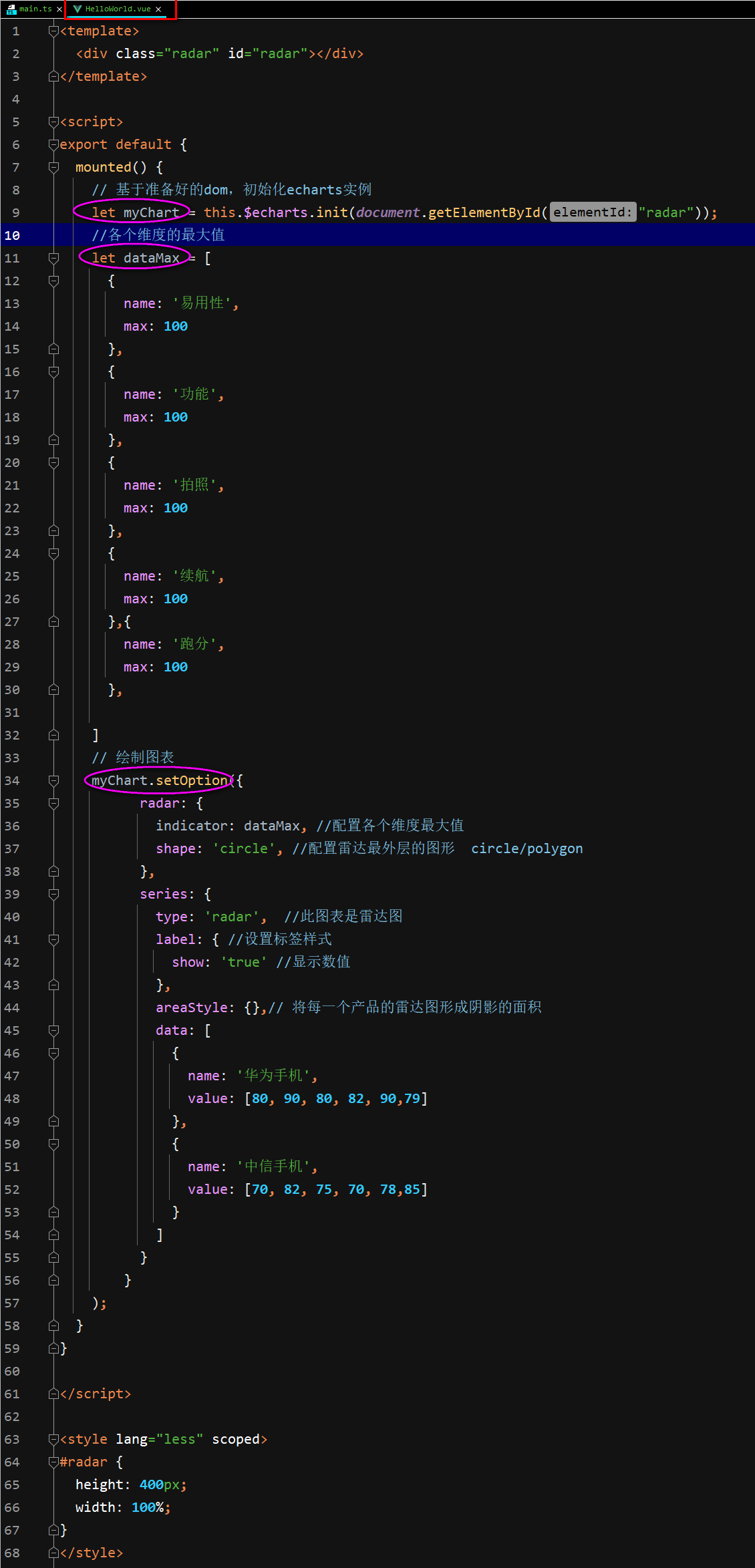
Task: Fold the #radar CSS rule on line 64
Action: click(53, 1462)
